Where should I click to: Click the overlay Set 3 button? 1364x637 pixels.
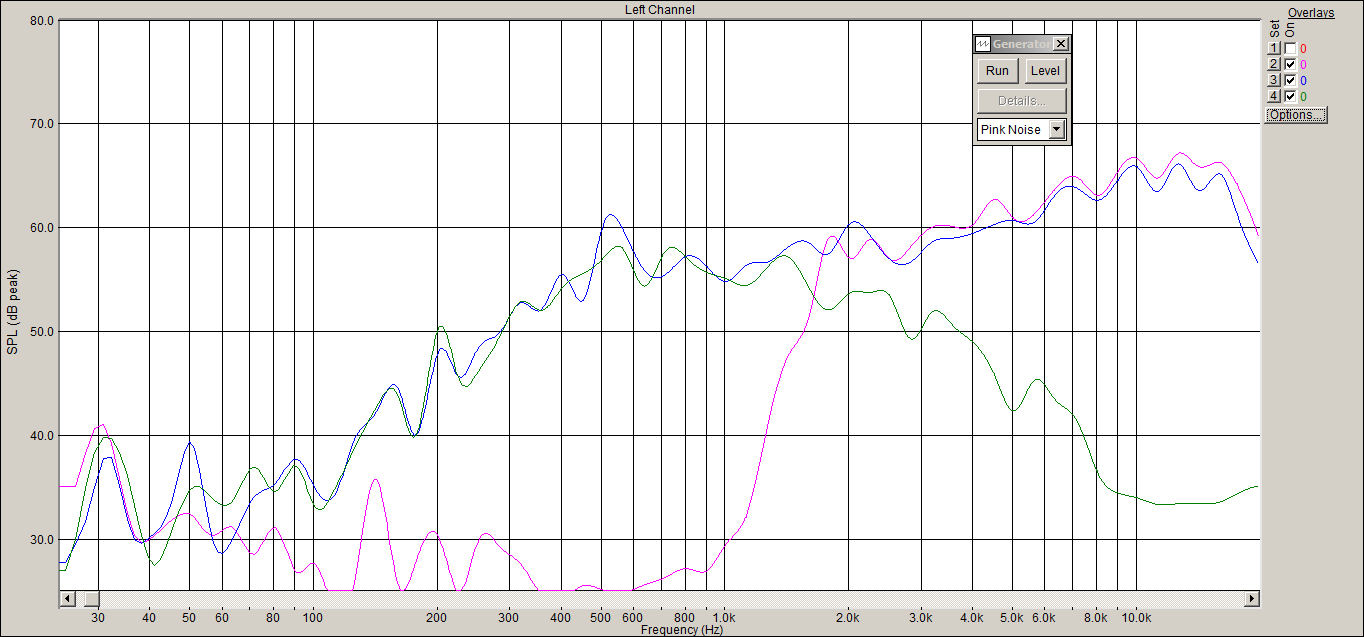(x=1274, y=80)
